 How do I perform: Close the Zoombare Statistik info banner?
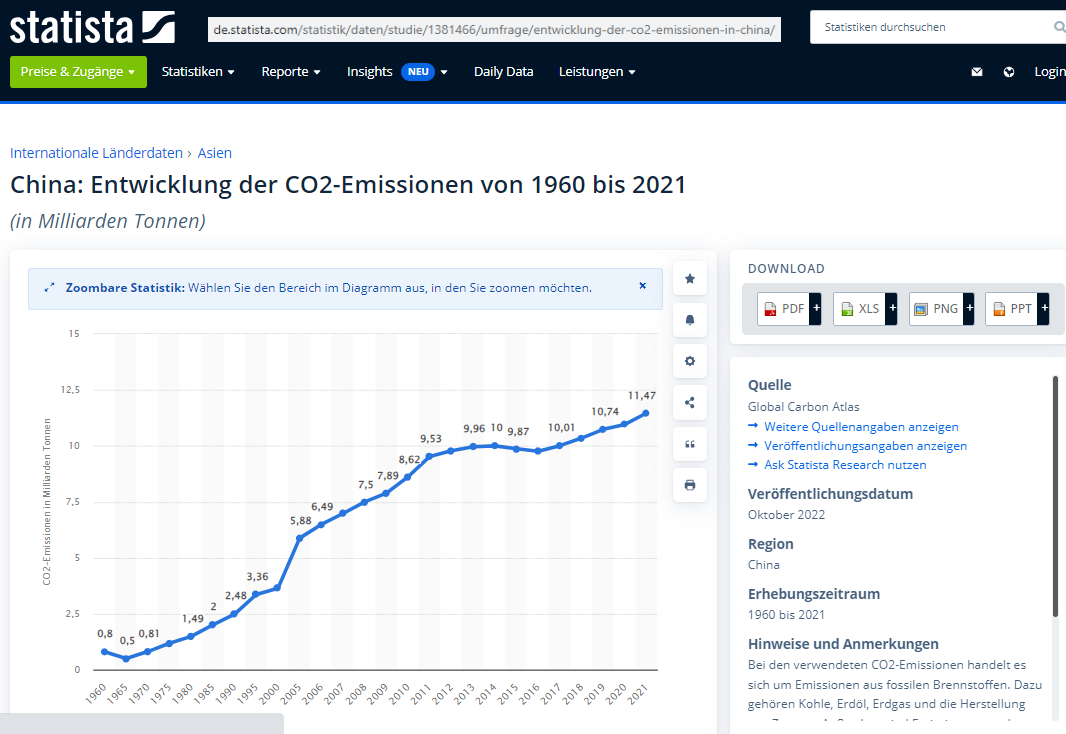[643, 286]
